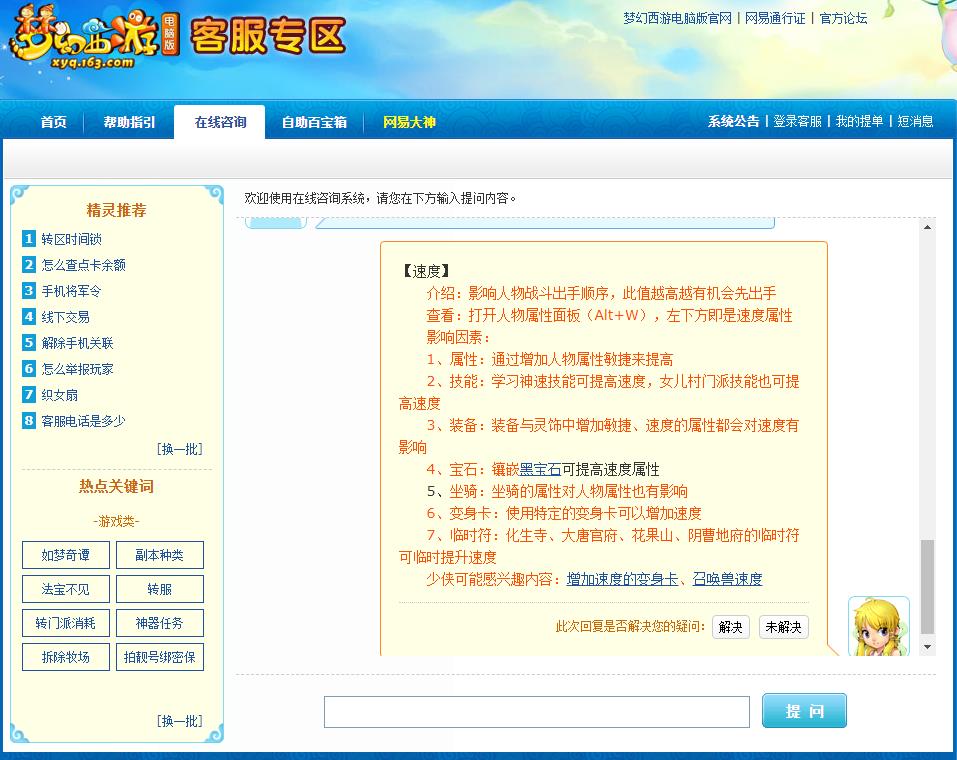Click the 系统公告 announcement entry
This screenshot has width=957, height=760.
tap(734, 122)
